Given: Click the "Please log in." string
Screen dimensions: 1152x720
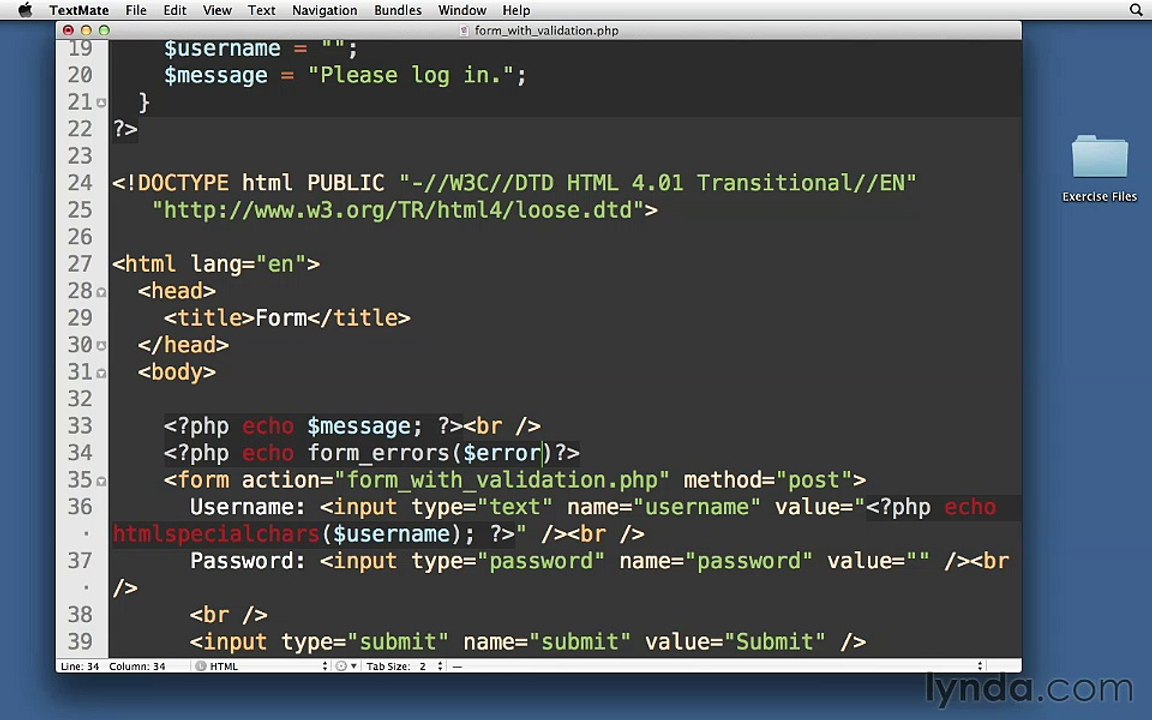Looking at the screenshot, I should 411,76.
